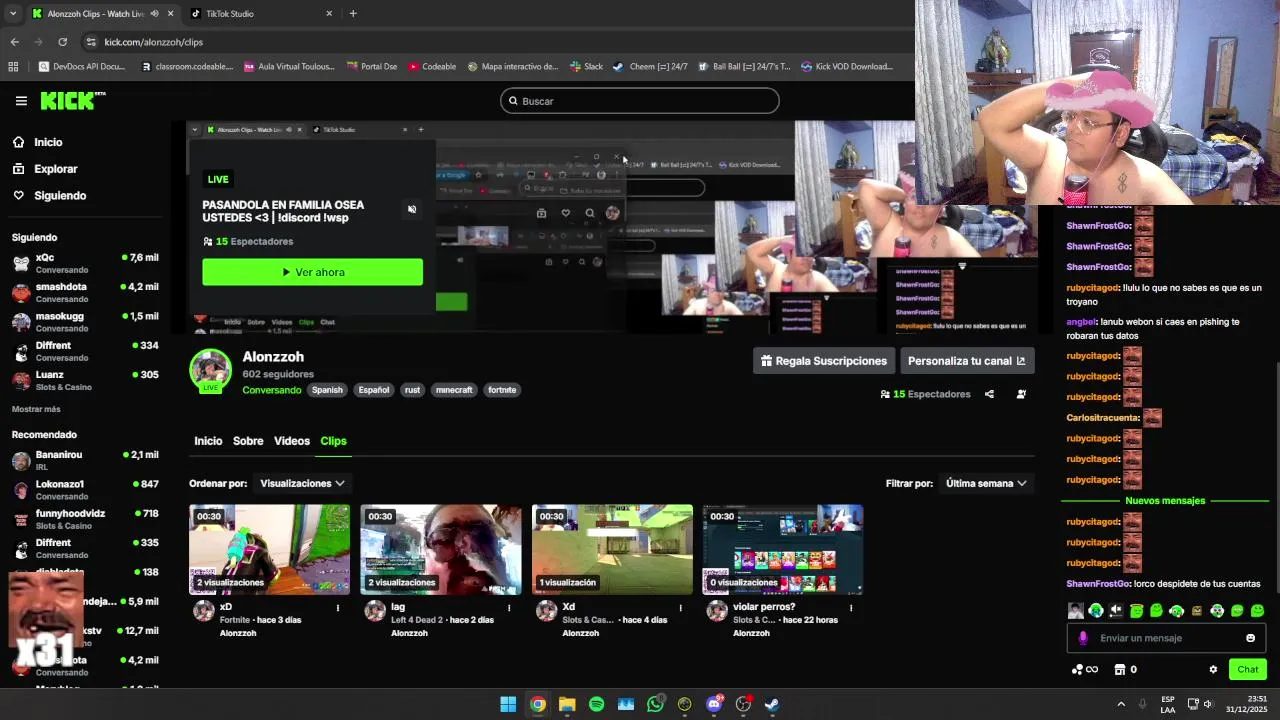Play the xD Fortnite clip thumbnail
This screenshot has width=1280, height=720.
click(x=270, y=549)
